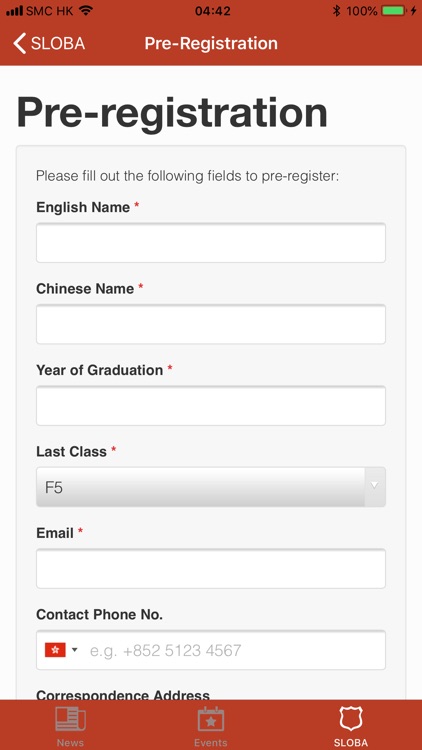Tap the battery indicator icon

394,11
